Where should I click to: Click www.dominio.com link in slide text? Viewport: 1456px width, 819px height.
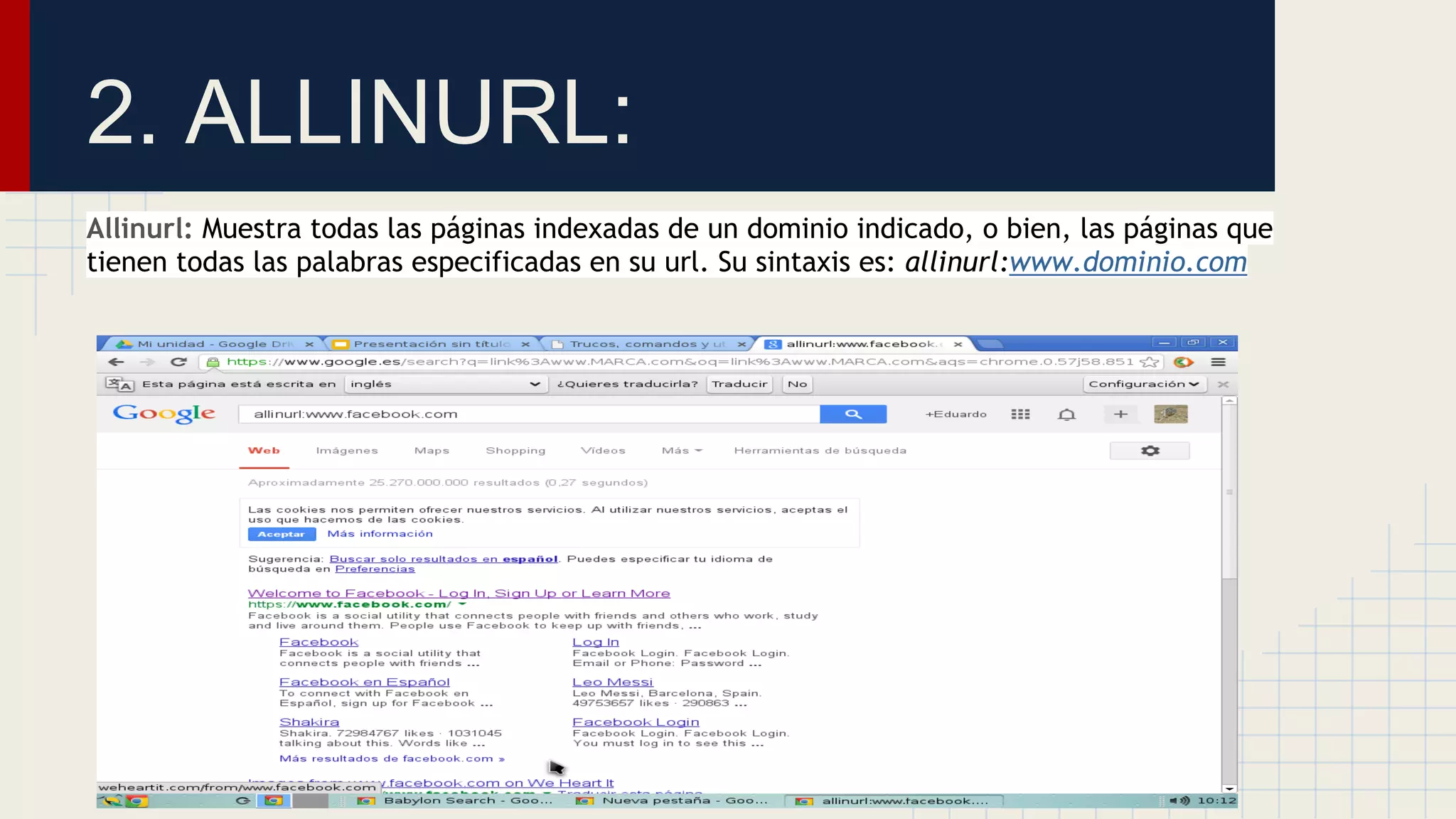pos(1128,262)
